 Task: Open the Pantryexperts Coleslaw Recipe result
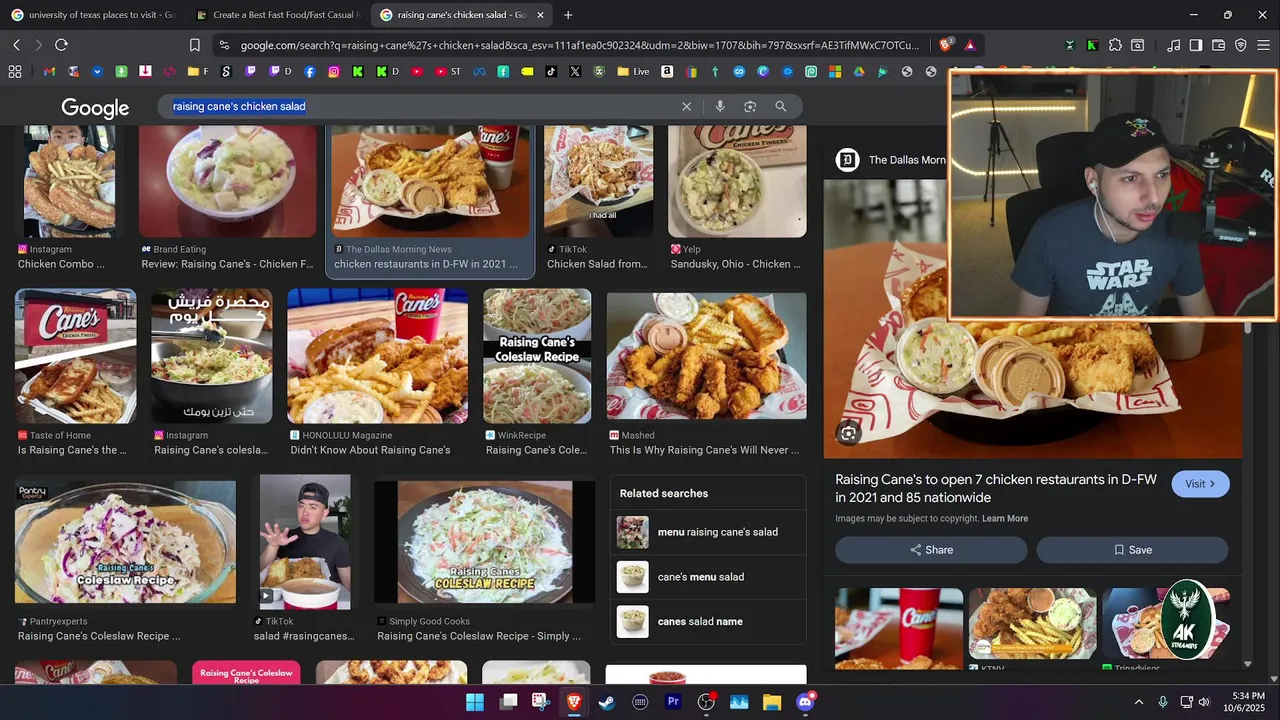tap(125, 561)
